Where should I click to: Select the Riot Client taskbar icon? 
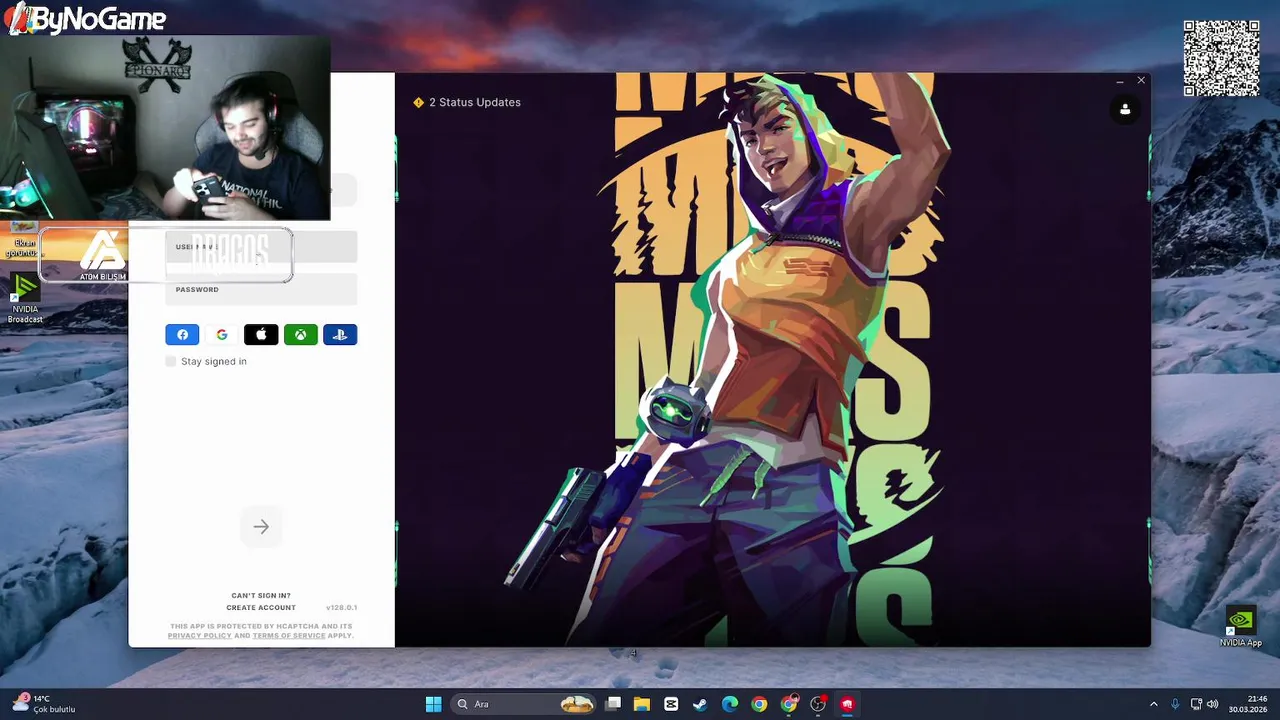click(x=848, y=704)
